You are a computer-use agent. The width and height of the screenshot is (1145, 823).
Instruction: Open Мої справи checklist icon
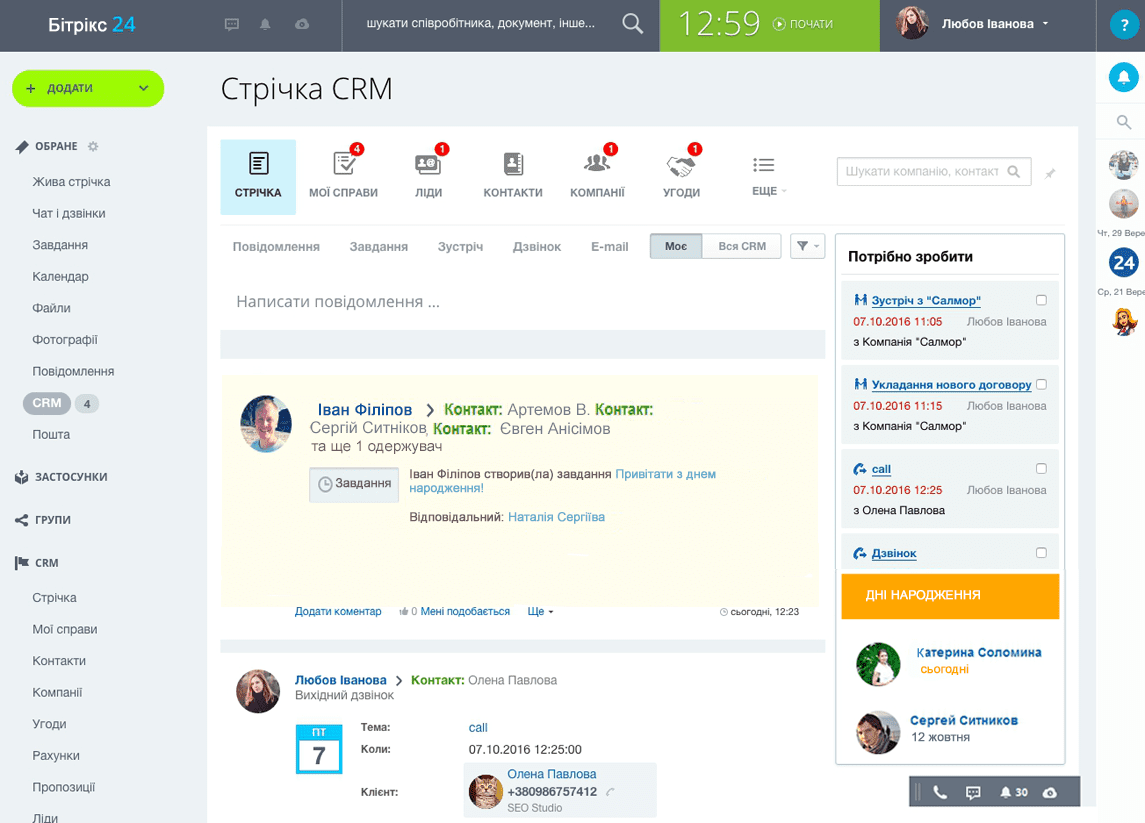[343, 165]
